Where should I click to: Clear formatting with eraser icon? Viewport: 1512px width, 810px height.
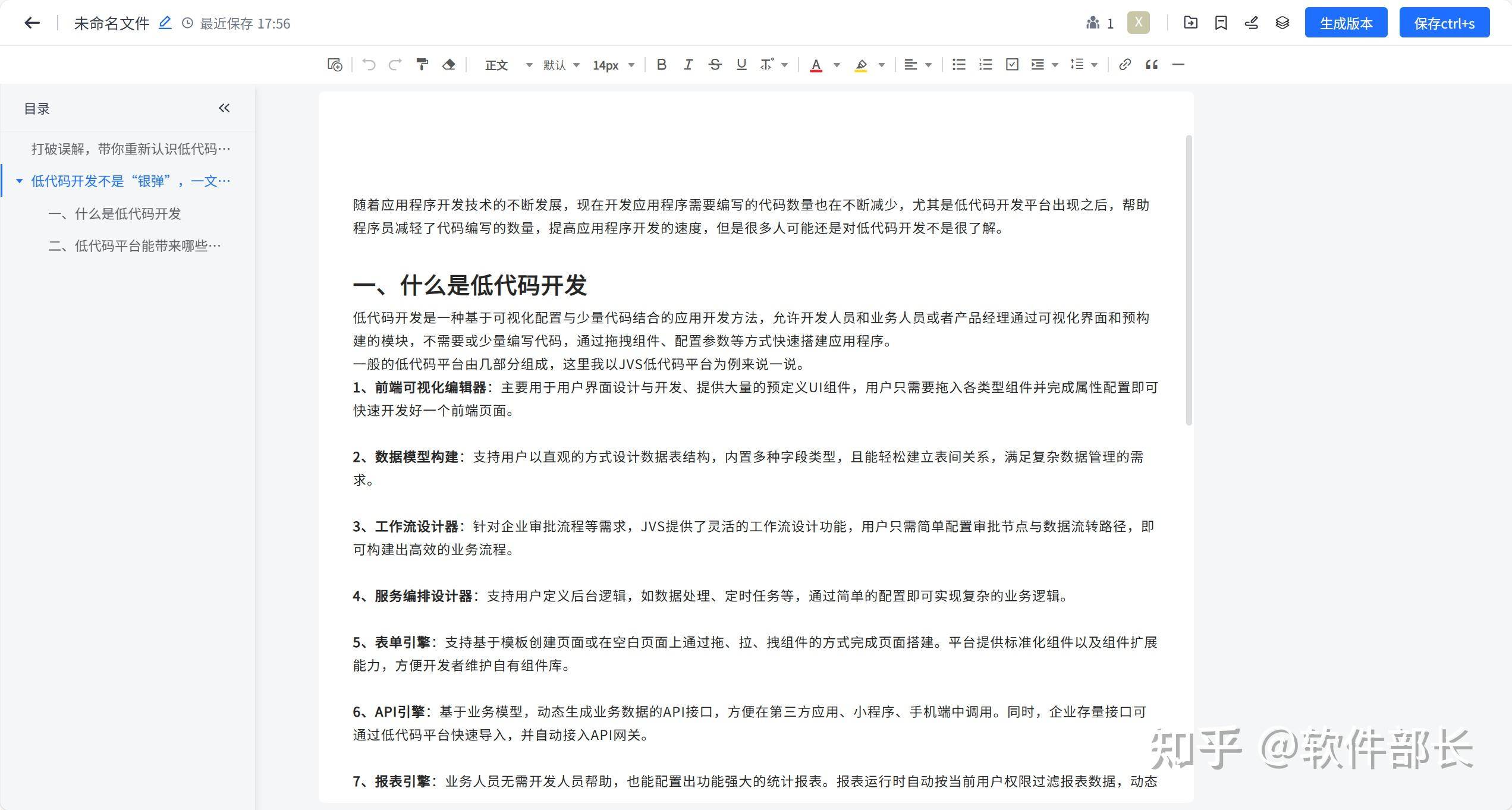tap(449, 64)
